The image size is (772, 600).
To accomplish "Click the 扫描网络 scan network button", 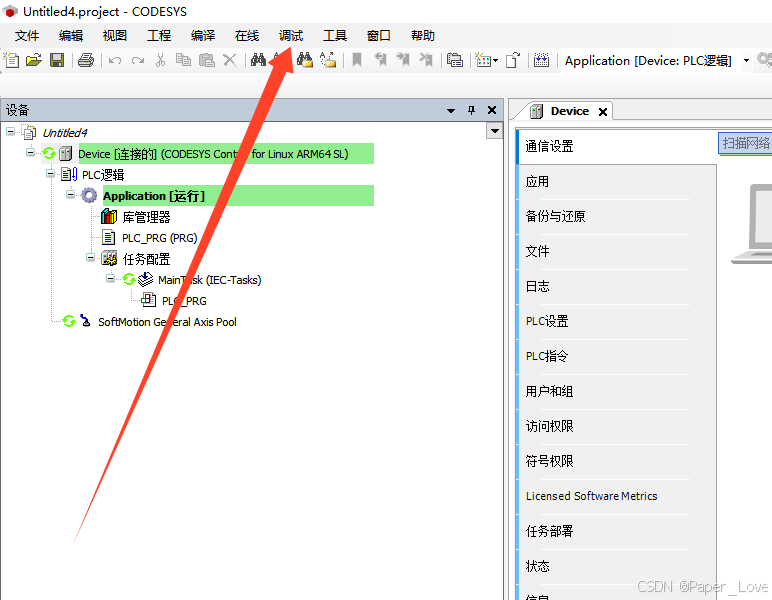I will click(745, 143).
